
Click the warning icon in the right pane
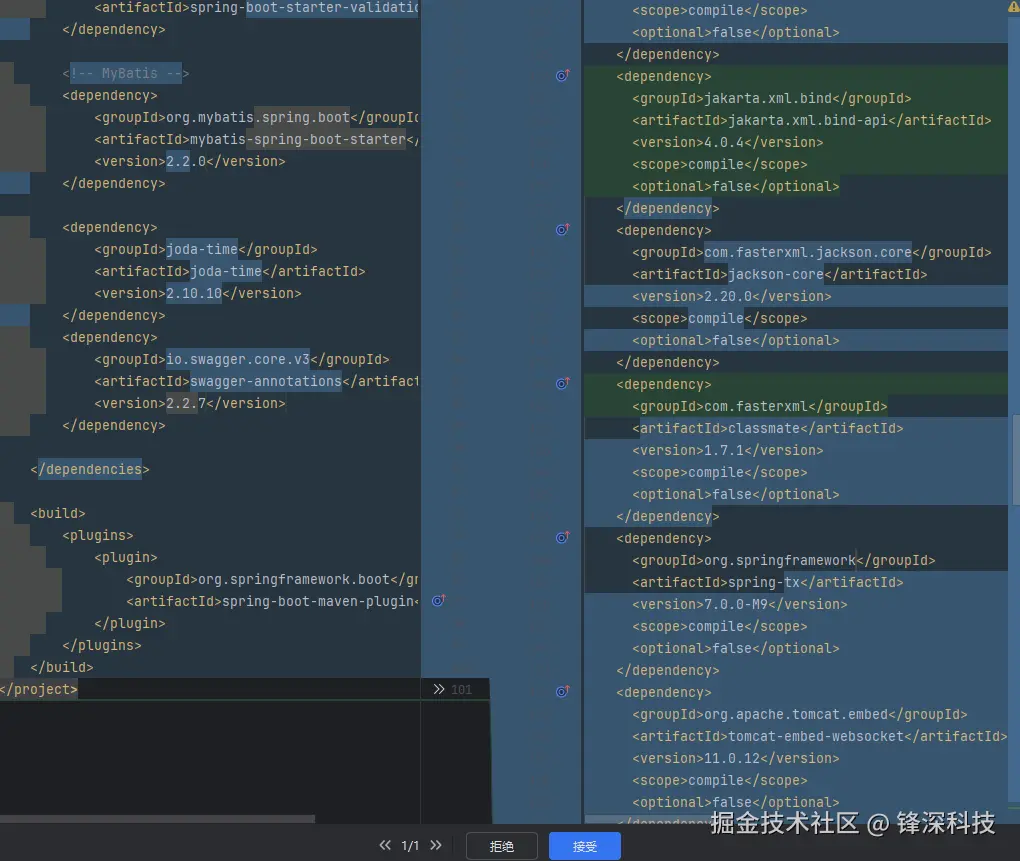coord(1013,6)
